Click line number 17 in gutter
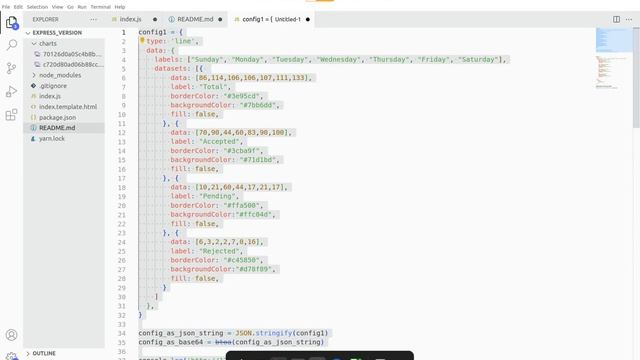The image size is (640, 360). pyautogui.click(x=122, y=178)
